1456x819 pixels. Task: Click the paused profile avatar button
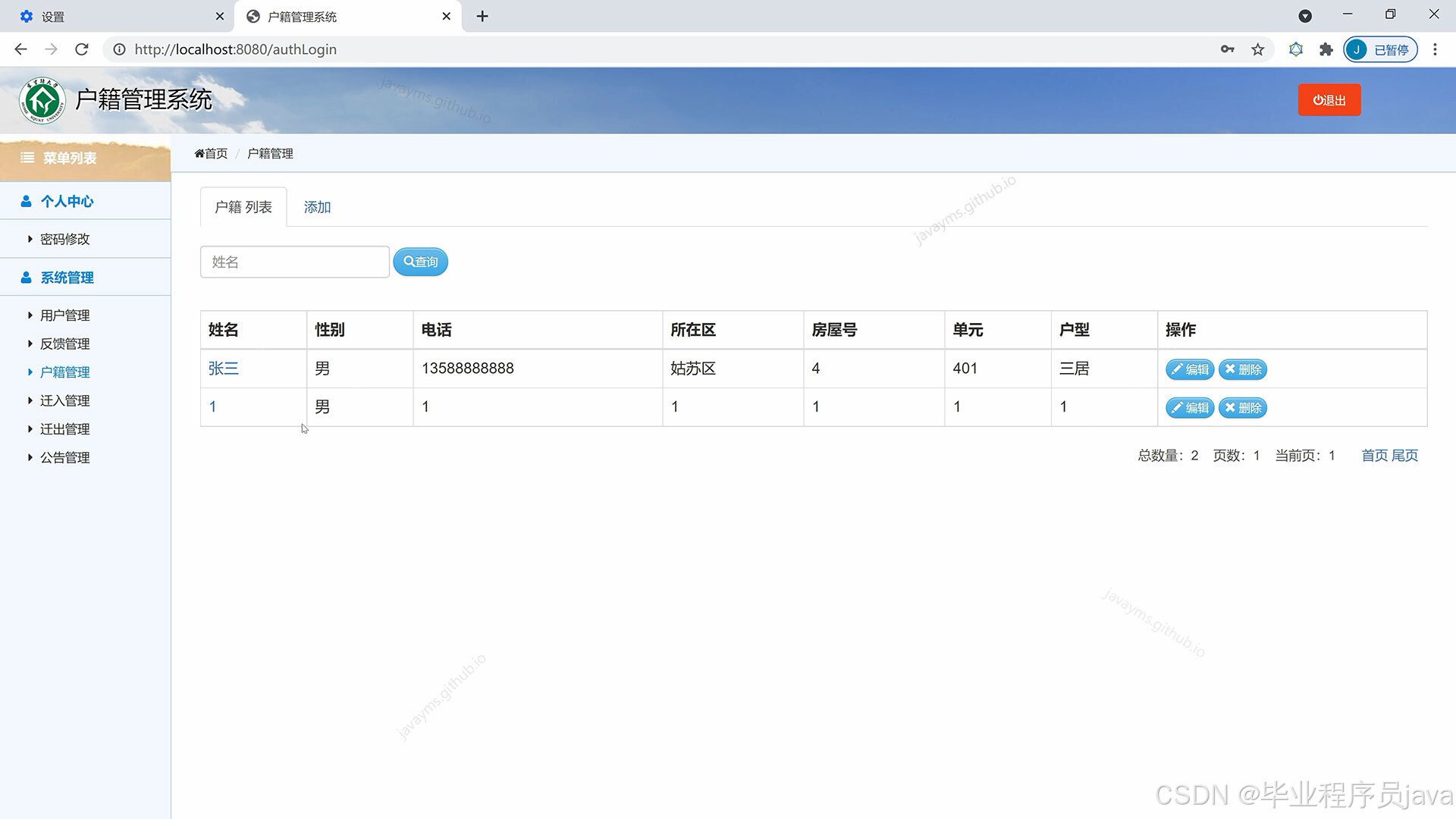click(1380, 49)
